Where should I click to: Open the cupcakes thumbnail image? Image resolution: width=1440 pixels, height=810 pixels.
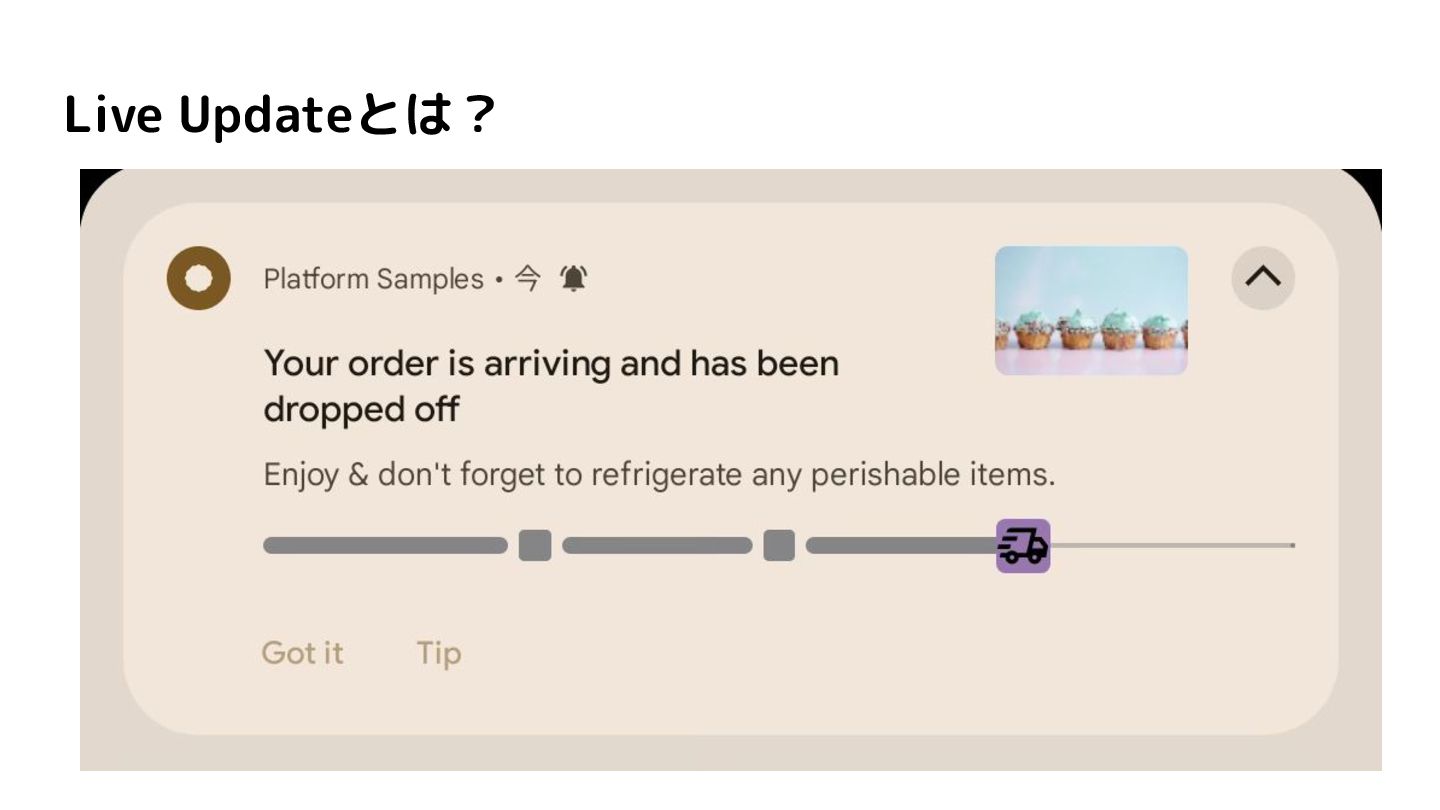point(1091,310)
